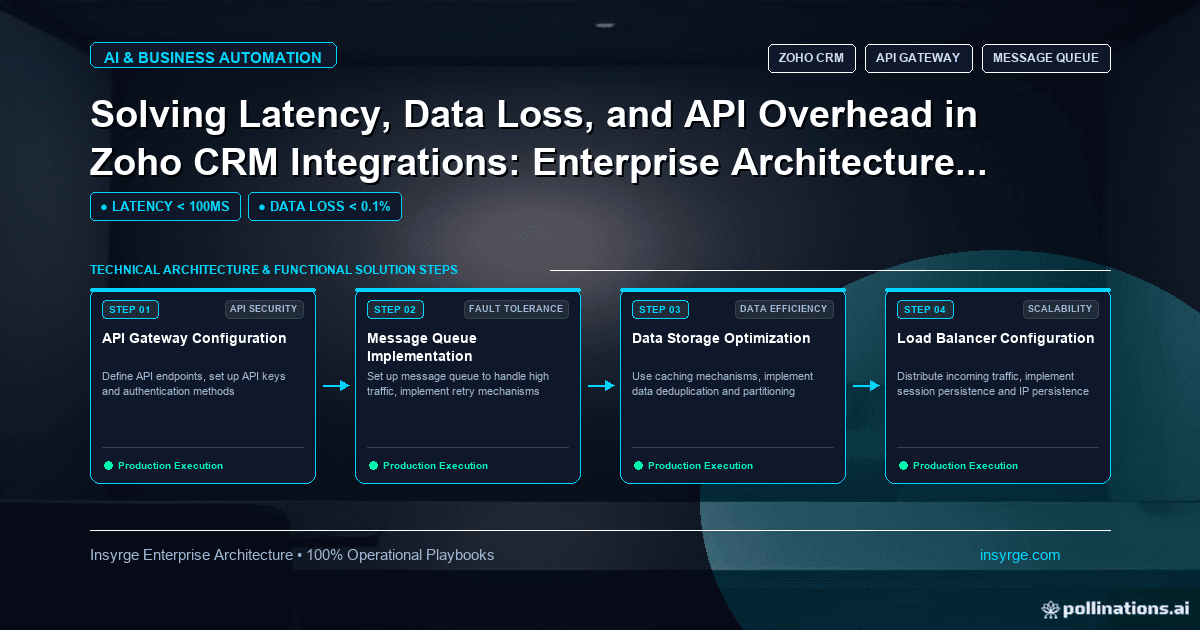
Task: Click the Set up message queue description
Action: point(458,384)
